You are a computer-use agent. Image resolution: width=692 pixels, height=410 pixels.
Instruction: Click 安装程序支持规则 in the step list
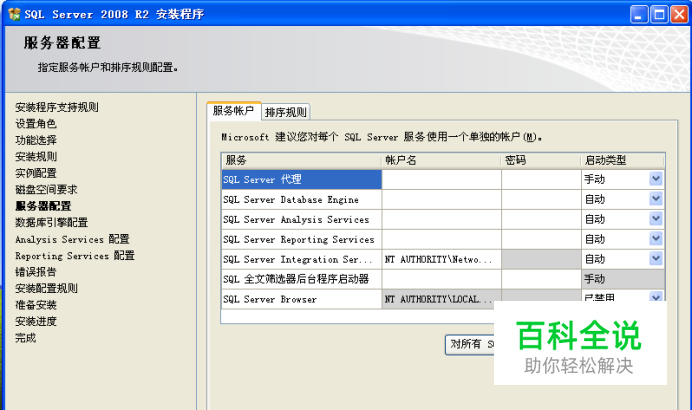[x=57, y=107]
